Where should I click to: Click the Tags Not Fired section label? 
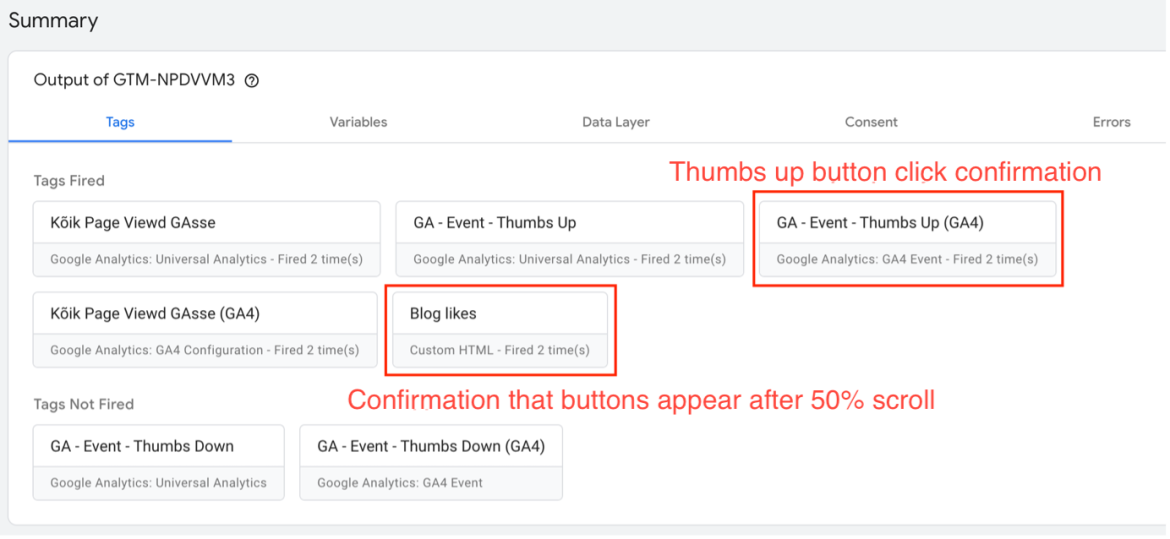click(84, 405)
